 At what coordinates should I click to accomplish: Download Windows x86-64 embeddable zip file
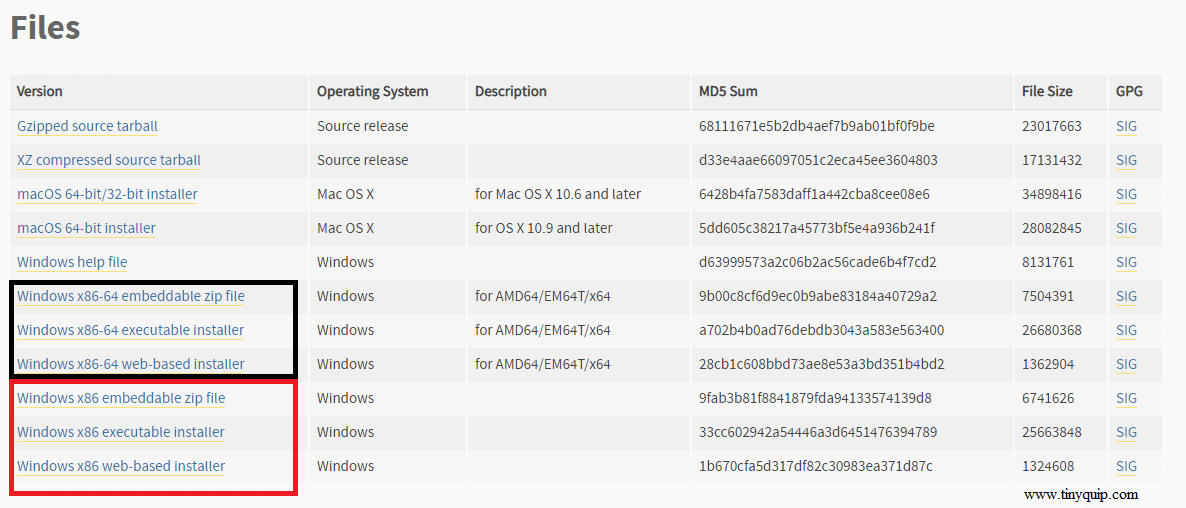coord(131,296)
